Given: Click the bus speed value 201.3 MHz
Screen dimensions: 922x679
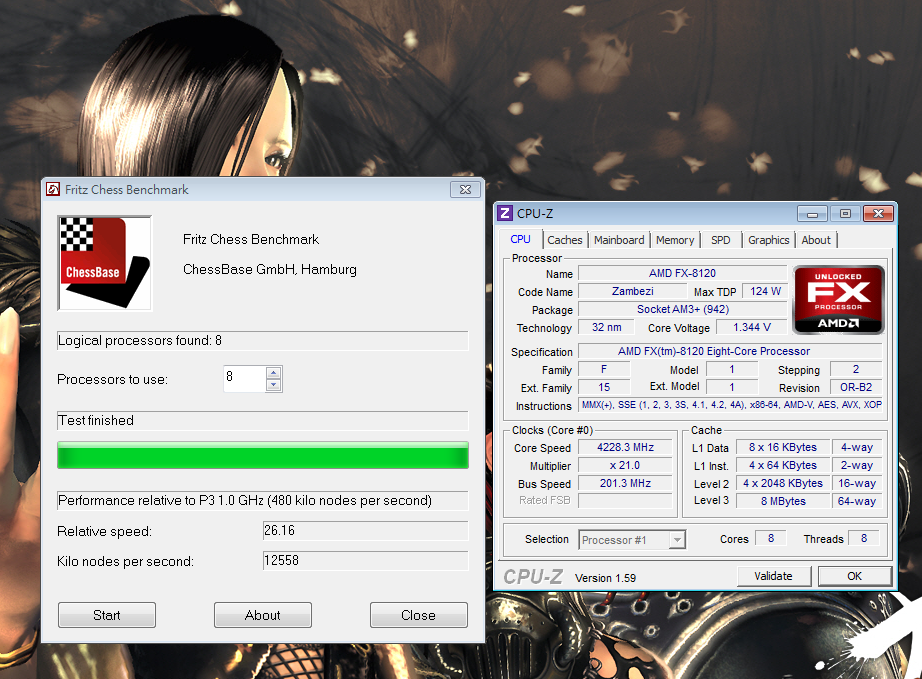Looking at the screenshot, I should pyautogui.click(x=625, y=483).
